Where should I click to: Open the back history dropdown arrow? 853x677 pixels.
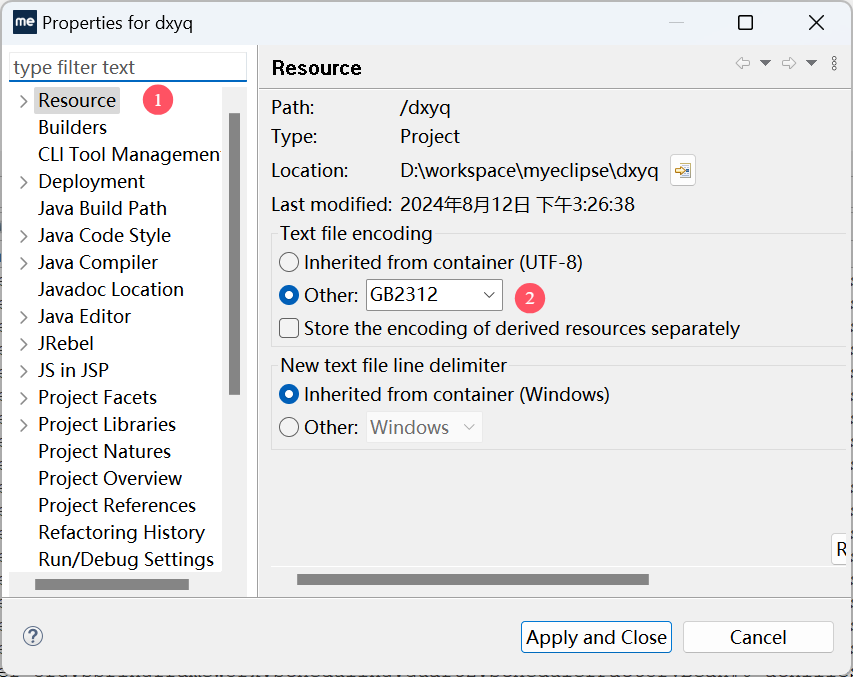click(x=766, y=63)
